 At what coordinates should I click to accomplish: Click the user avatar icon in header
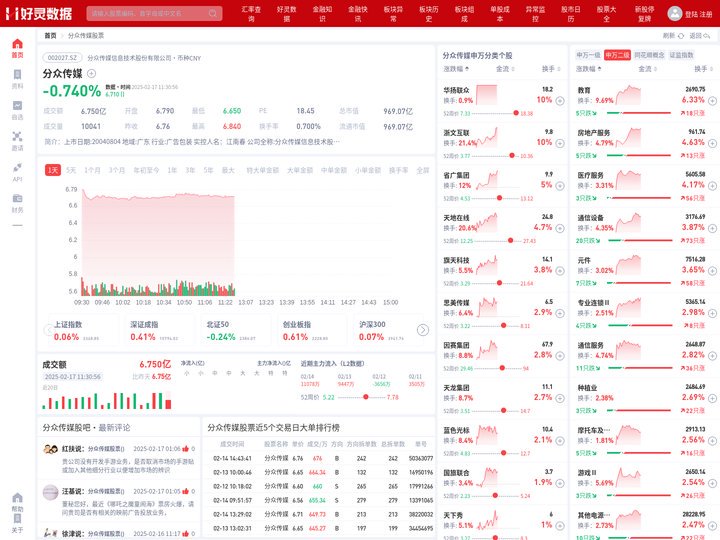click(675, 13)
